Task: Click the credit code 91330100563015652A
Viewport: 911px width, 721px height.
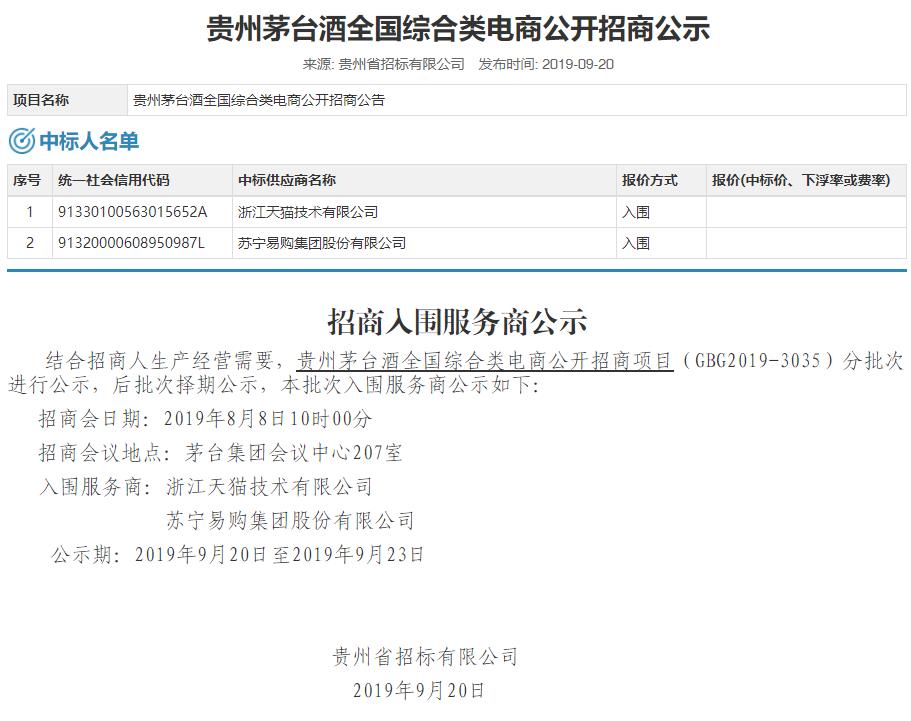Action: coord(132,211)
